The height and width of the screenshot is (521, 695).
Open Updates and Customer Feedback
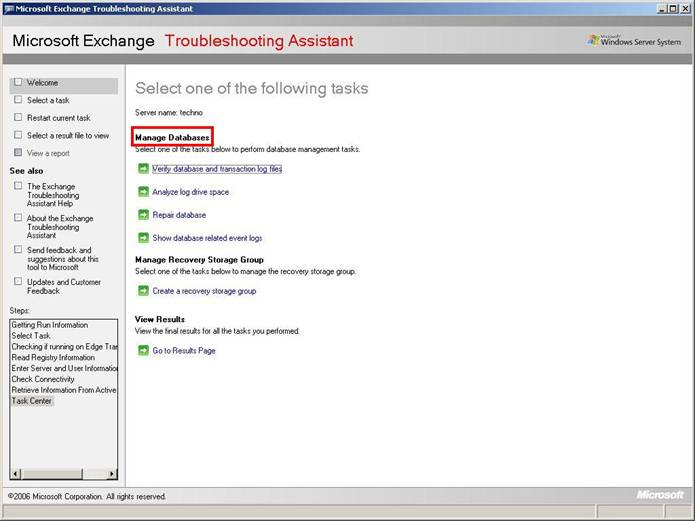(x=64, y=286)
